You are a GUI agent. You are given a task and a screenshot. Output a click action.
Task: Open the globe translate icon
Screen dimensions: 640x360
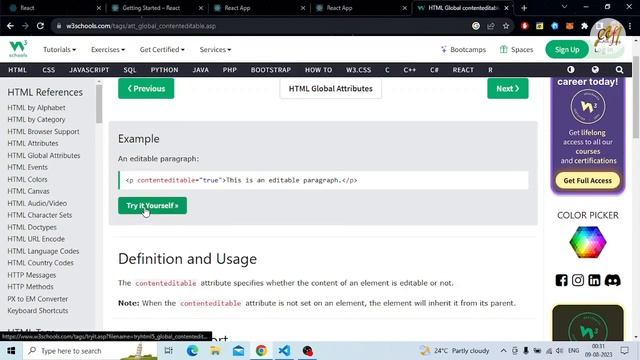(595, 70)
